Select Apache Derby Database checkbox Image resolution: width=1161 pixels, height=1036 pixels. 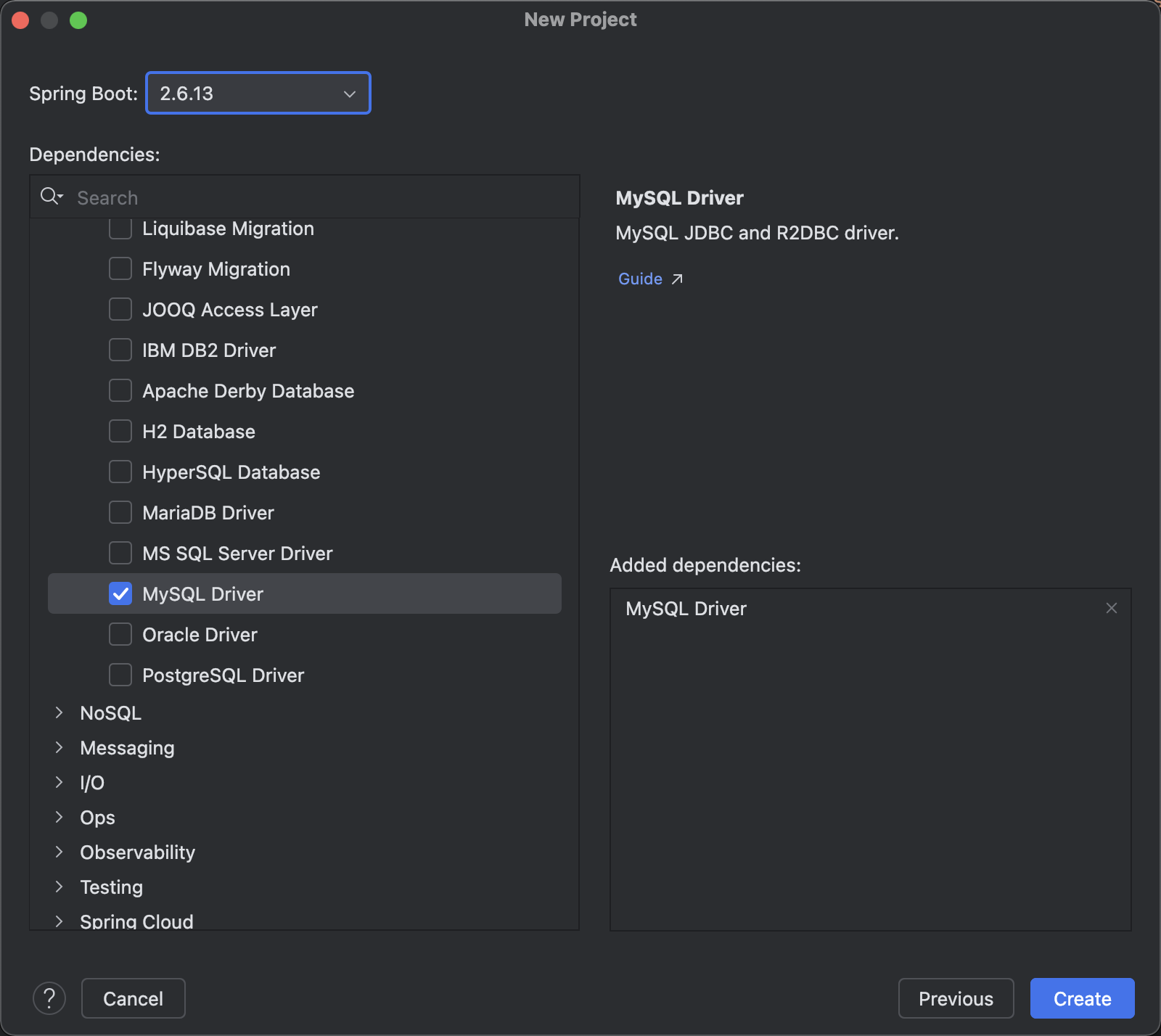click(x=120, y=391)
